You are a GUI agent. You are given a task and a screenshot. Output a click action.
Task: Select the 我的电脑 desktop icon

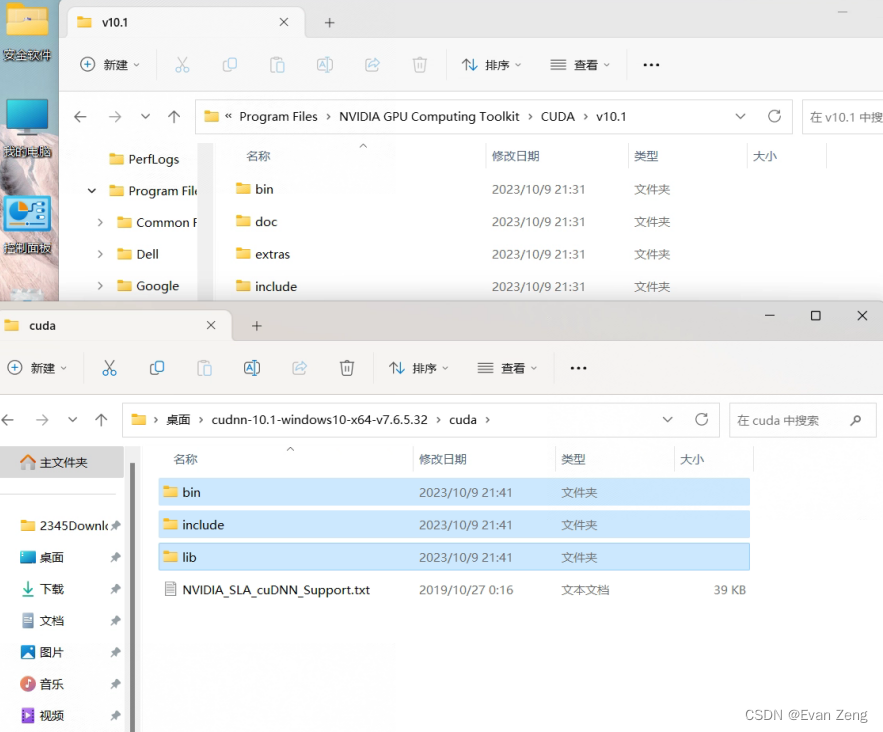27,128
